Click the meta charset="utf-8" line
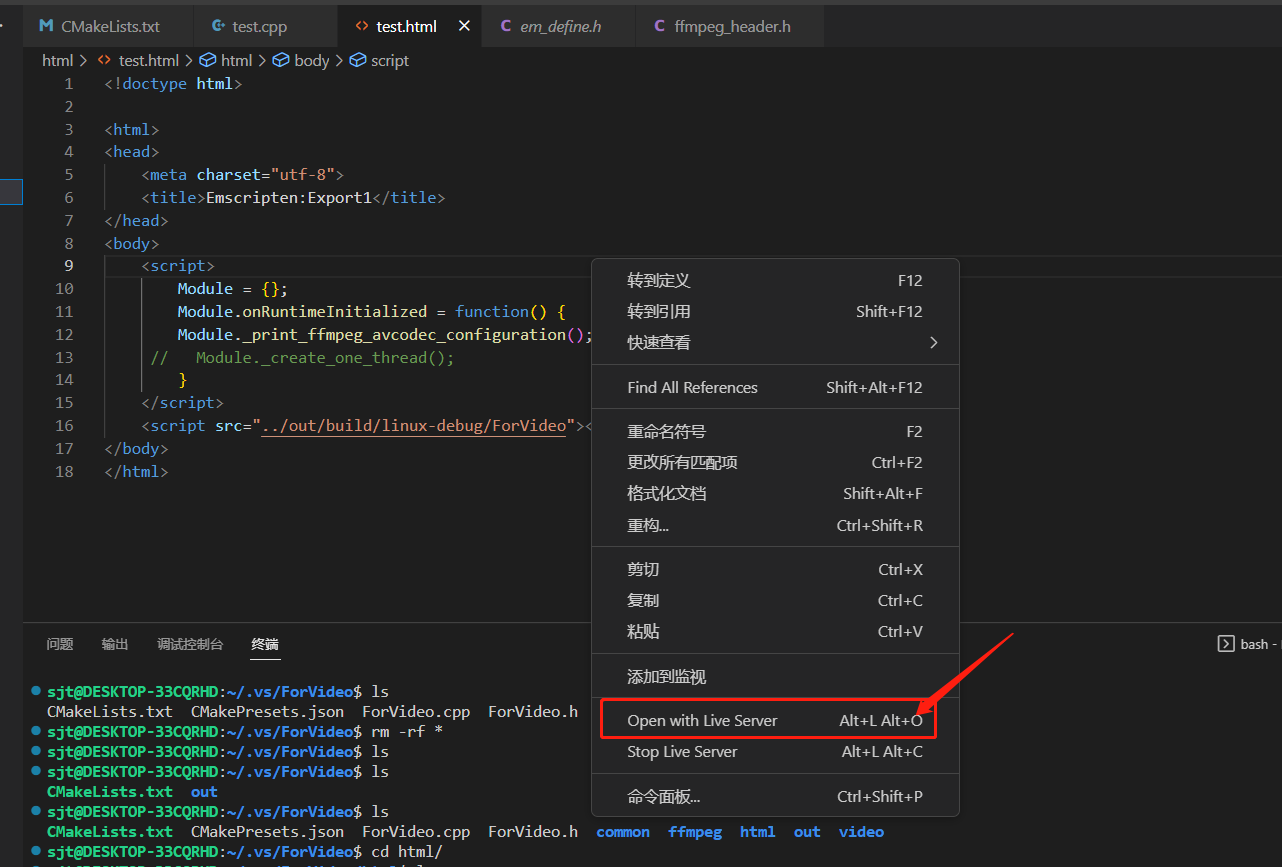This screenshot has height=867, width=1282. [x=242, y=174]
